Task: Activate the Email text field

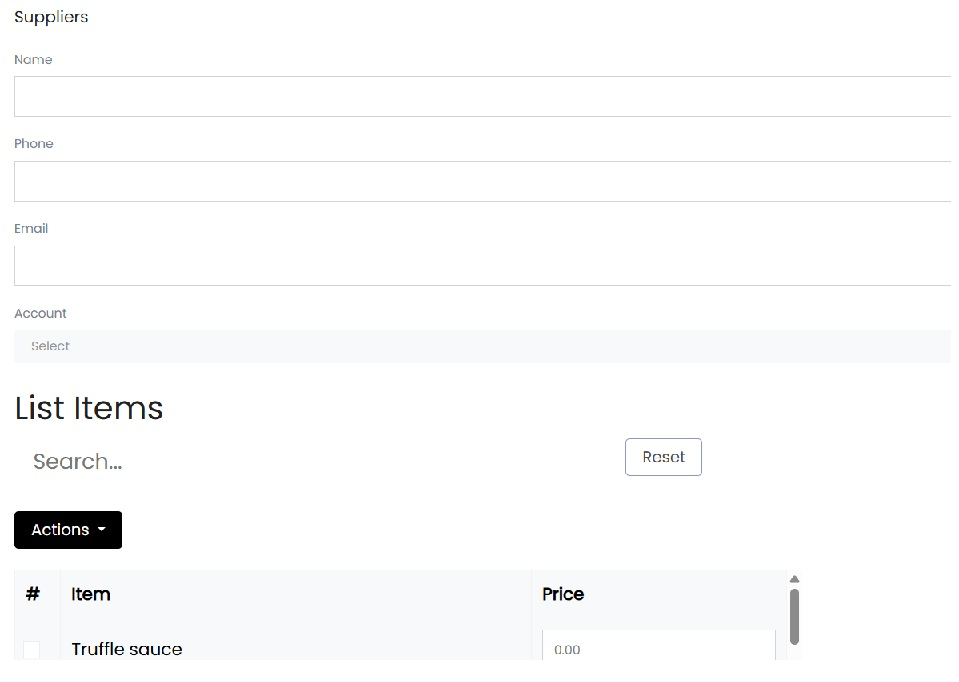Action: (482, 266)
